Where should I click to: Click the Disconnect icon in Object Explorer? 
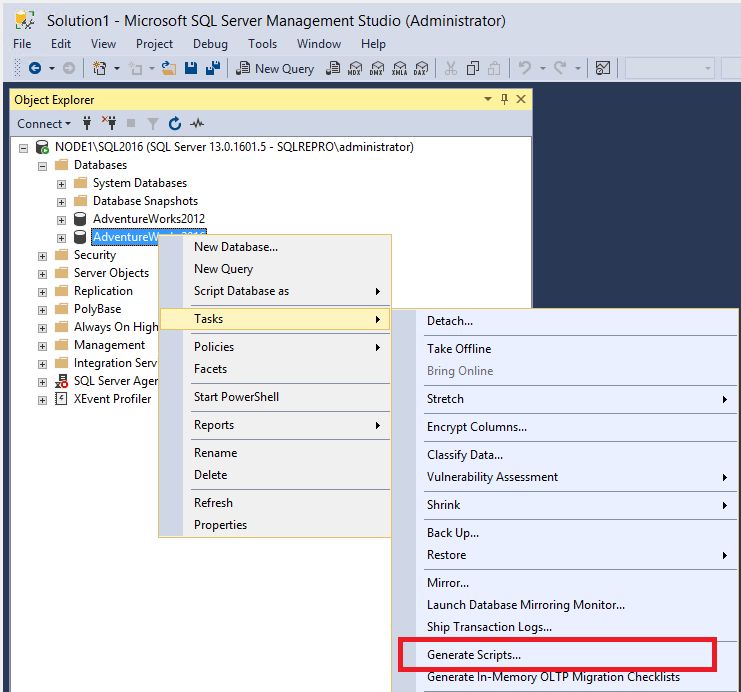(x=109, y=123)
